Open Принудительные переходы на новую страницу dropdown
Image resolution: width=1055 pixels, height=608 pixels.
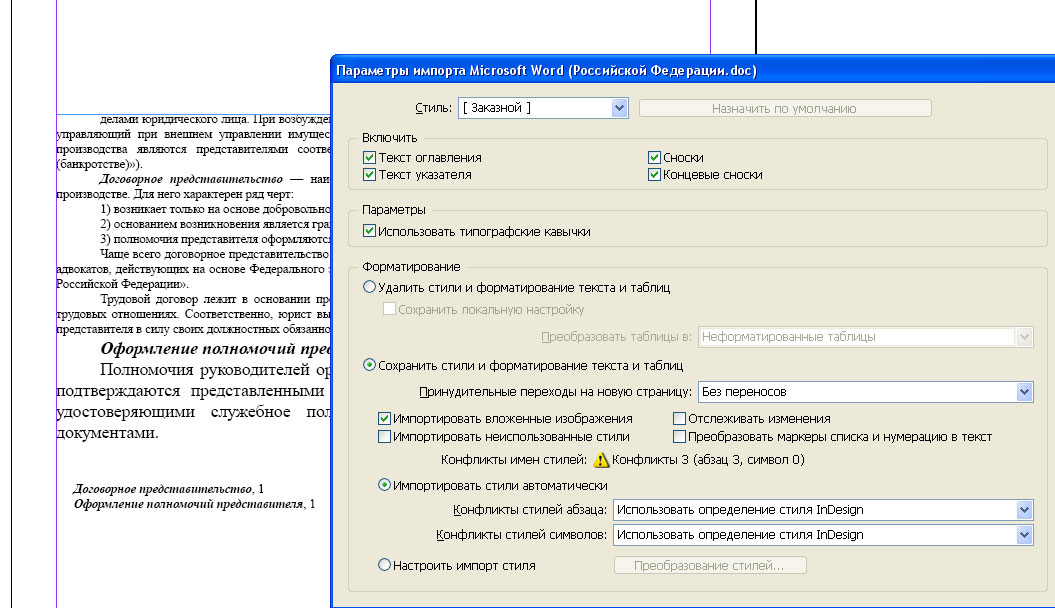(x=865, y=391)
